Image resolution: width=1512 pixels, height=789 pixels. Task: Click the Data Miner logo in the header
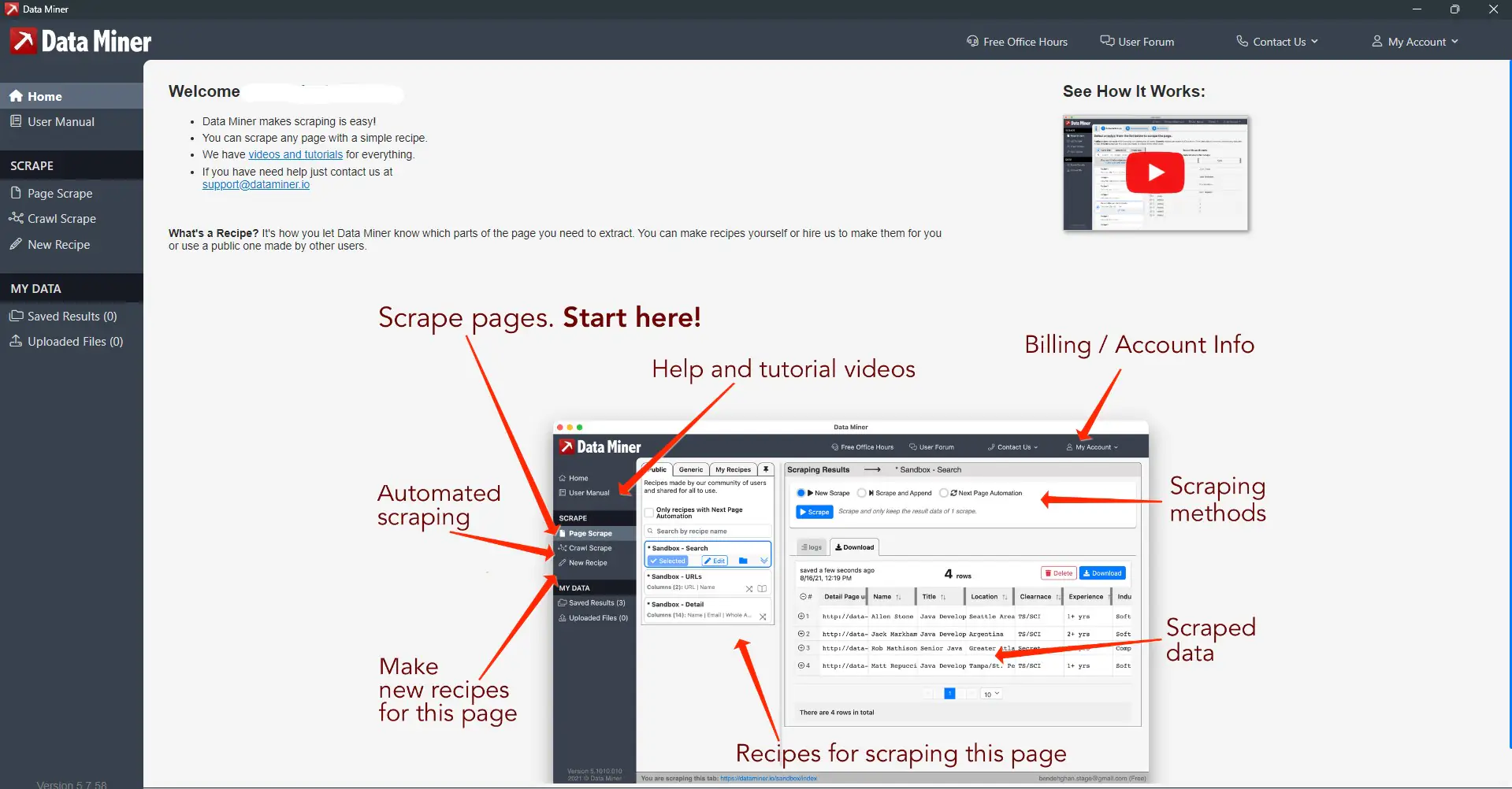(80, 41)
